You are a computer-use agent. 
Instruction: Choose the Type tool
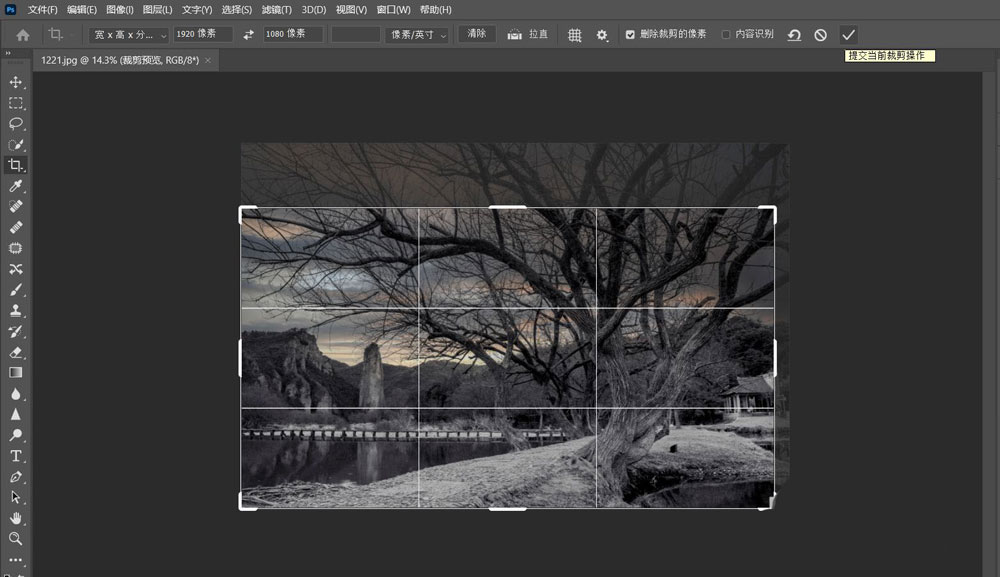pyautogui.click(x=16, y=456)
